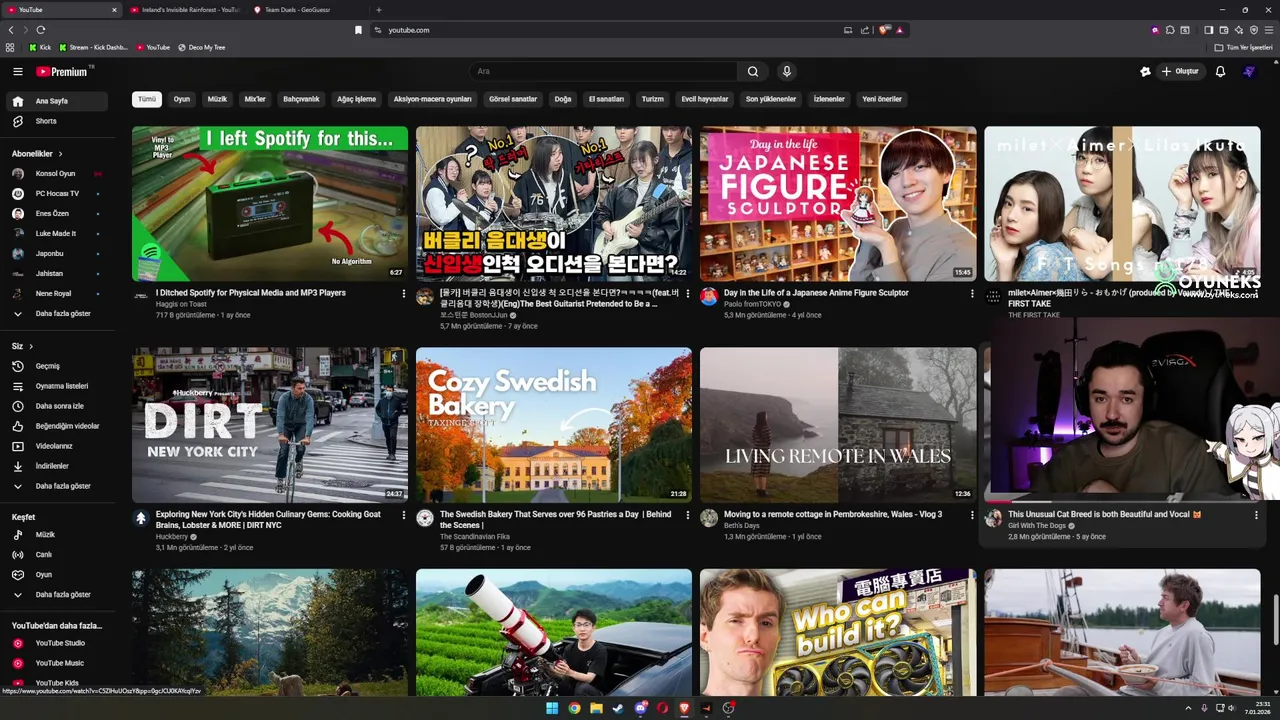Open Ana Sayfa home link
This screenshot has height=720, width=1280.
[57, 101]
